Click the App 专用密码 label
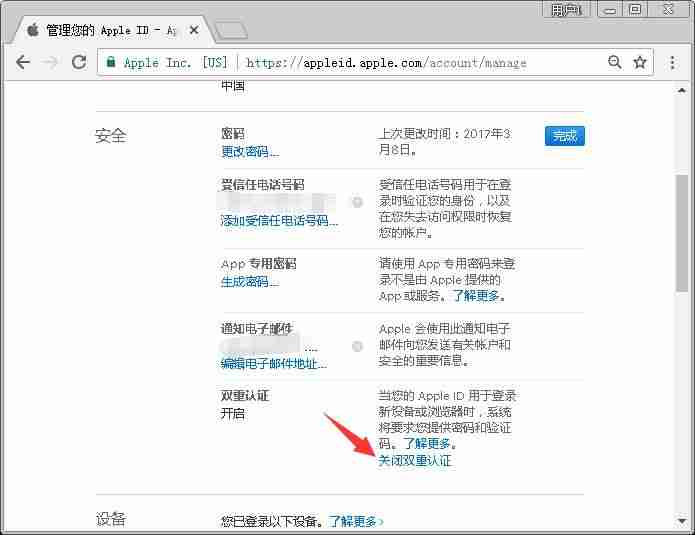 258,264
